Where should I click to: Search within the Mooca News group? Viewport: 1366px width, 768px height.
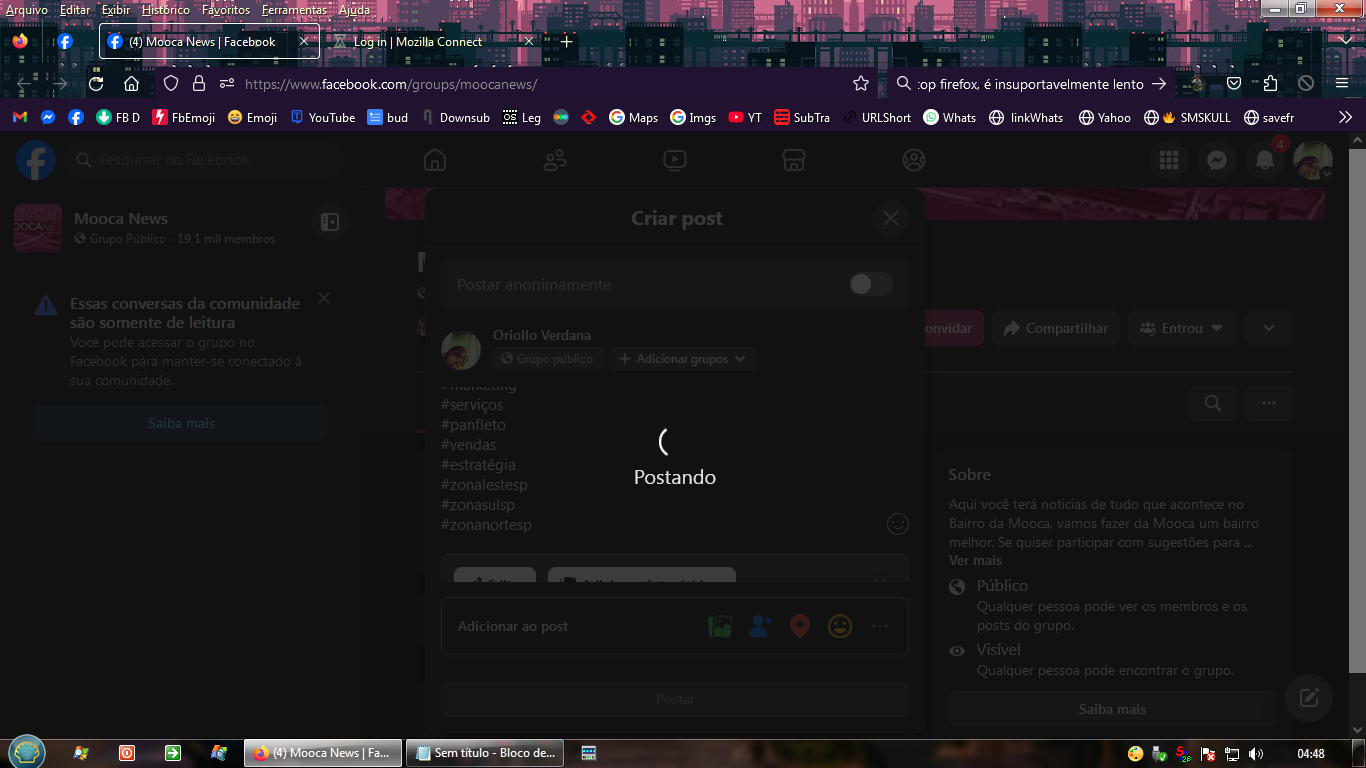tap(1213, 403)
